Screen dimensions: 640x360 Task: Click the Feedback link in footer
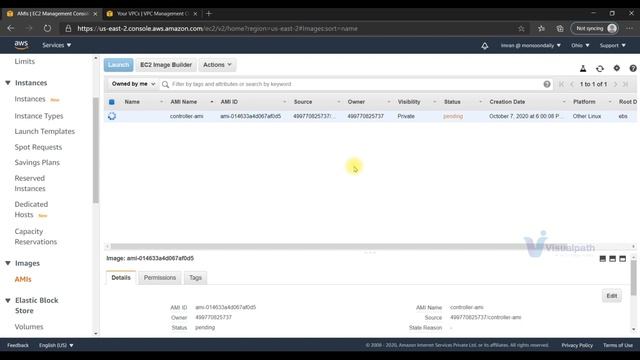pos(18,345)
